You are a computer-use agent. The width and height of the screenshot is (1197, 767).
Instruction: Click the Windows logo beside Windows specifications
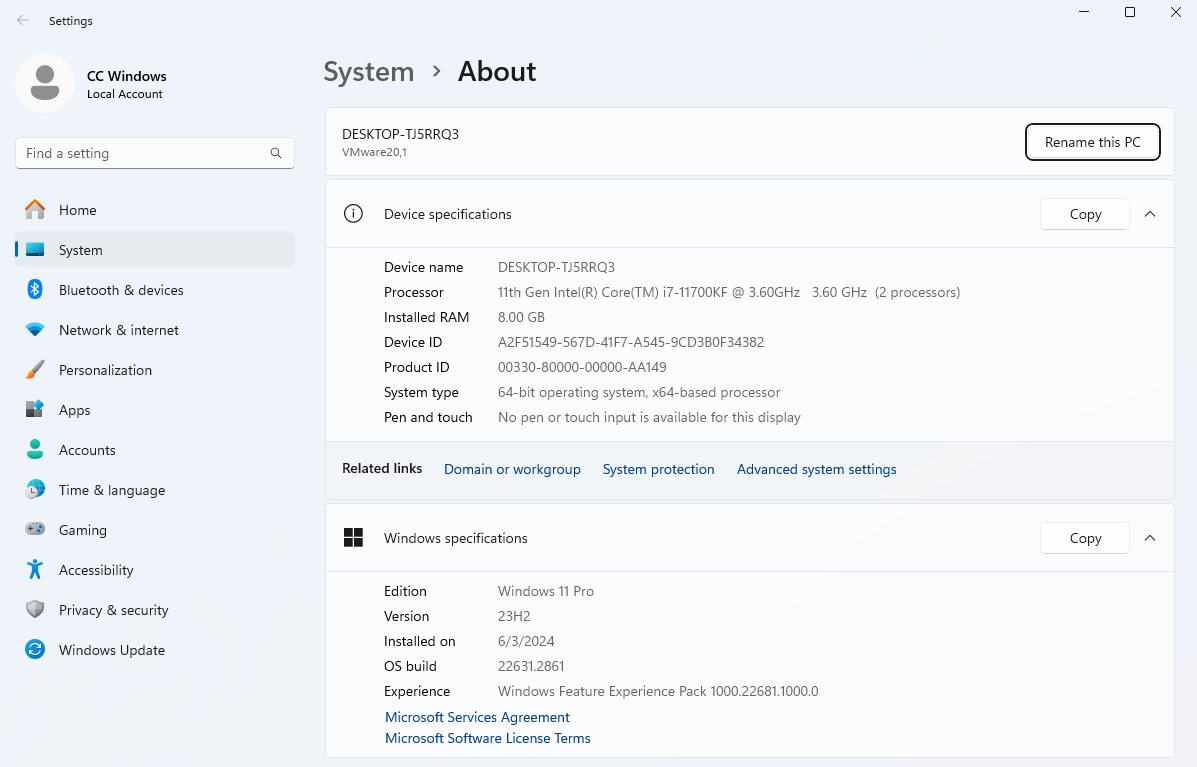tap(353, 538)
